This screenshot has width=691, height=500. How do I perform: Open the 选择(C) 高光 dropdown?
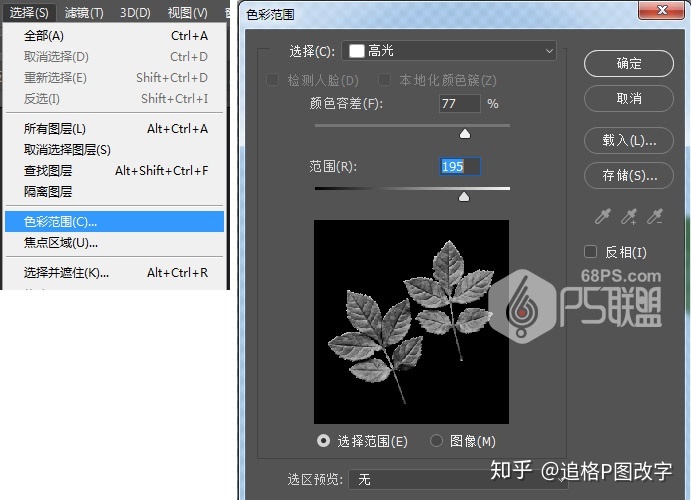click(x=449, y=51)
